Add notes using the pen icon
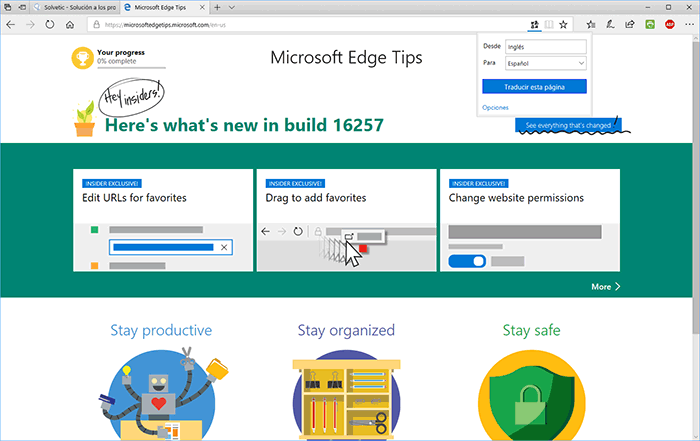The height and width of the screenshot is (441, 700). (610, 25)
